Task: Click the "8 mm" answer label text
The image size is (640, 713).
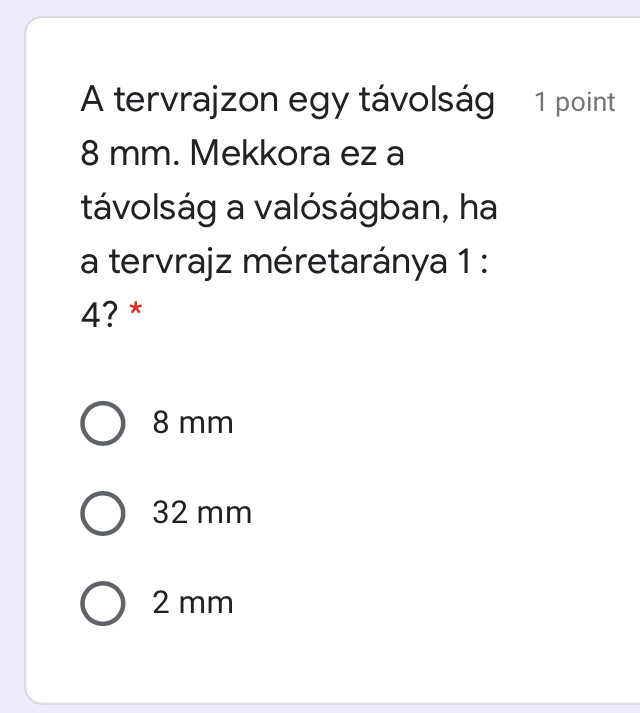Action: (193, 424)
